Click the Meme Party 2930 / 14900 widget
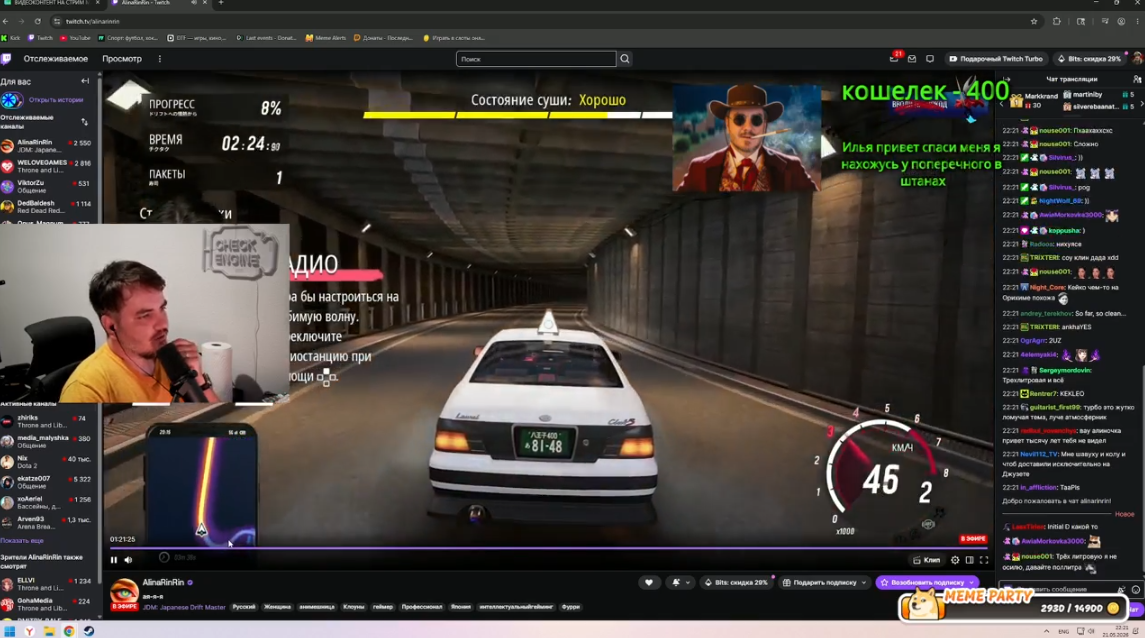Image resolution: width=1145 pixels, height=638 pixels. [1013, 605]
